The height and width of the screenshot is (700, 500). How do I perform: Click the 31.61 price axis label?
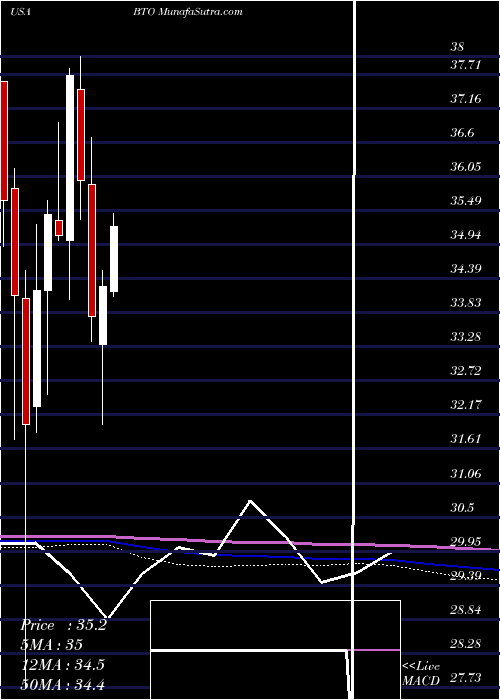465,438
